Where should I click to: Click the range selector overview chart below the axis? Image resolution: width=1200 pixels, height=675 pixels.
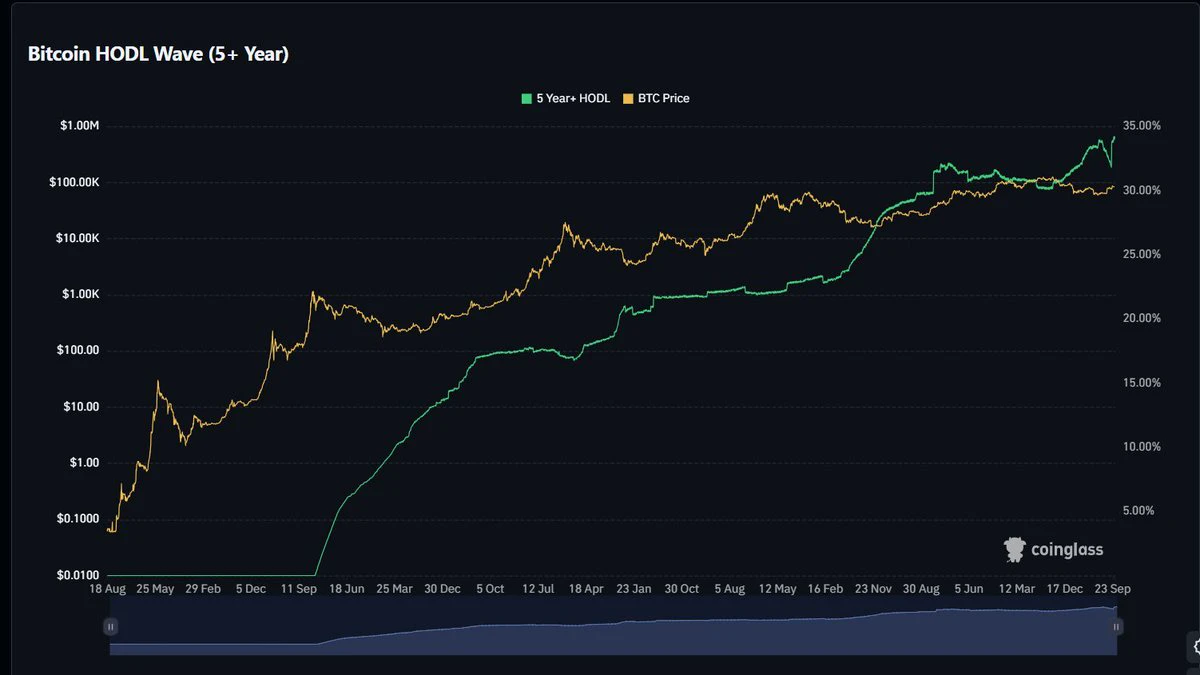613,630
